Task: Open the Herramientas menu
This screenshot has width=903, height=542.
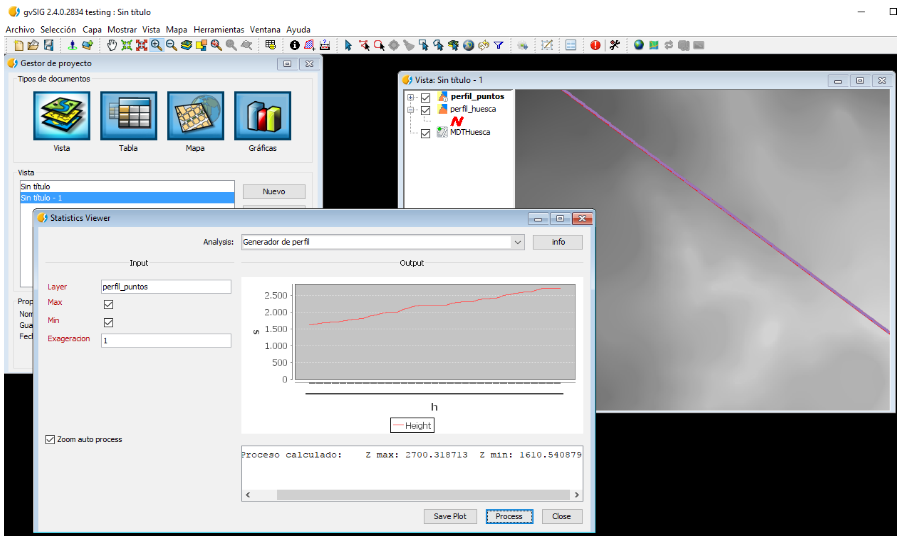Action: pyautogui.click(x=218, y=30)
